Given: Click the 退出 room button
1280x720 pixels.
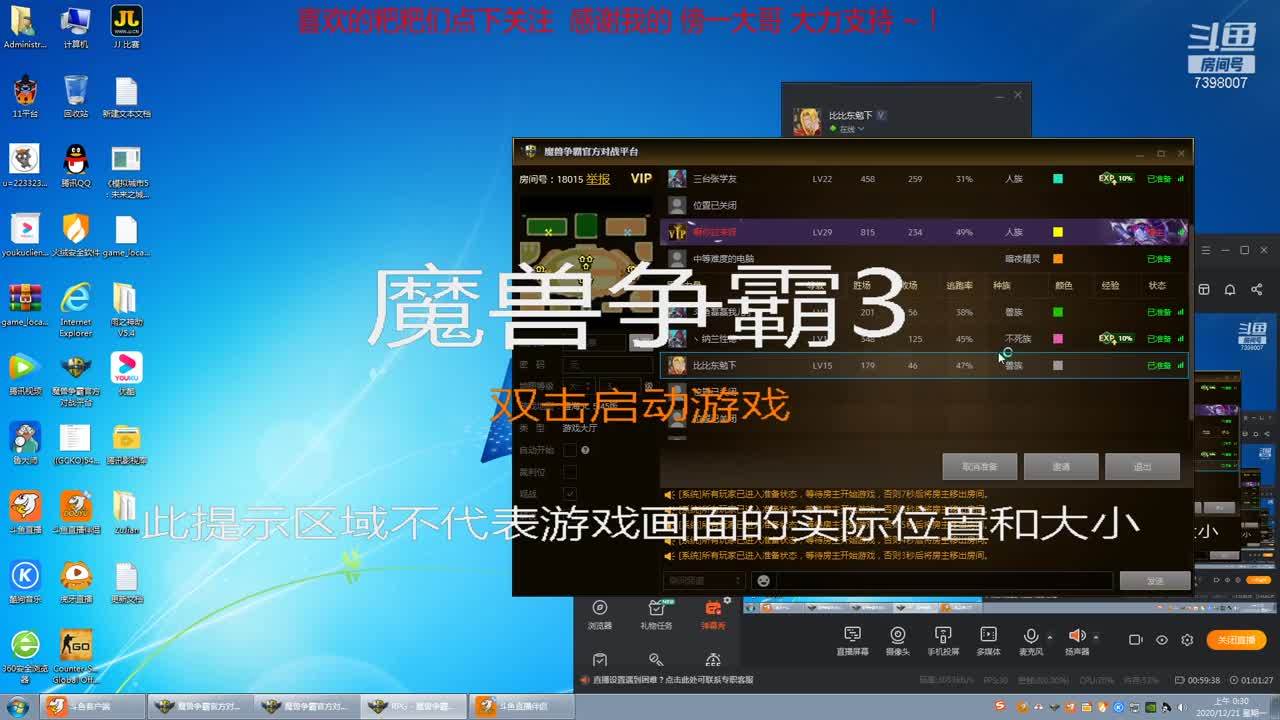Looking at the screenshot, I should point(1142,467).
